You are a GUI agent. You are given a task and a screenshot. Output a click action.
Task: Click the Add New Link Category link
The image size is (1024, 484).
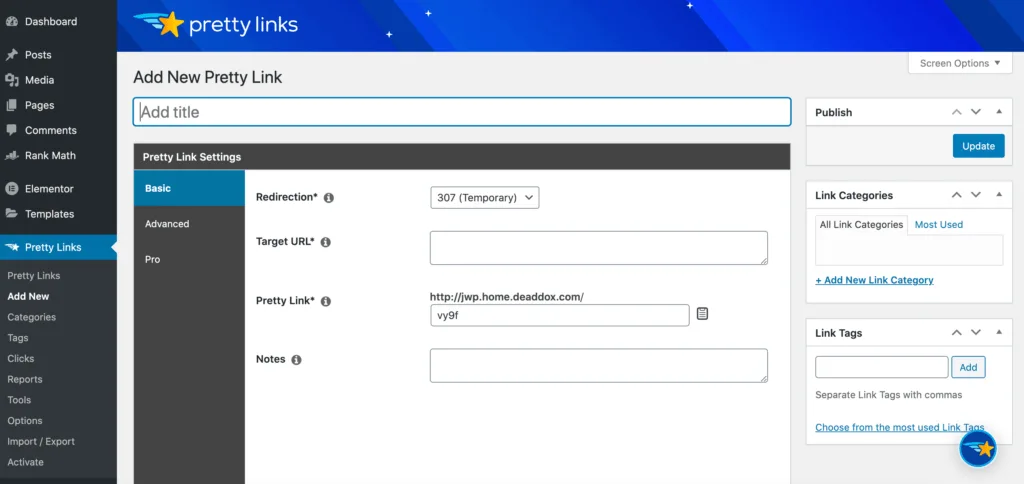click(874, 280)
